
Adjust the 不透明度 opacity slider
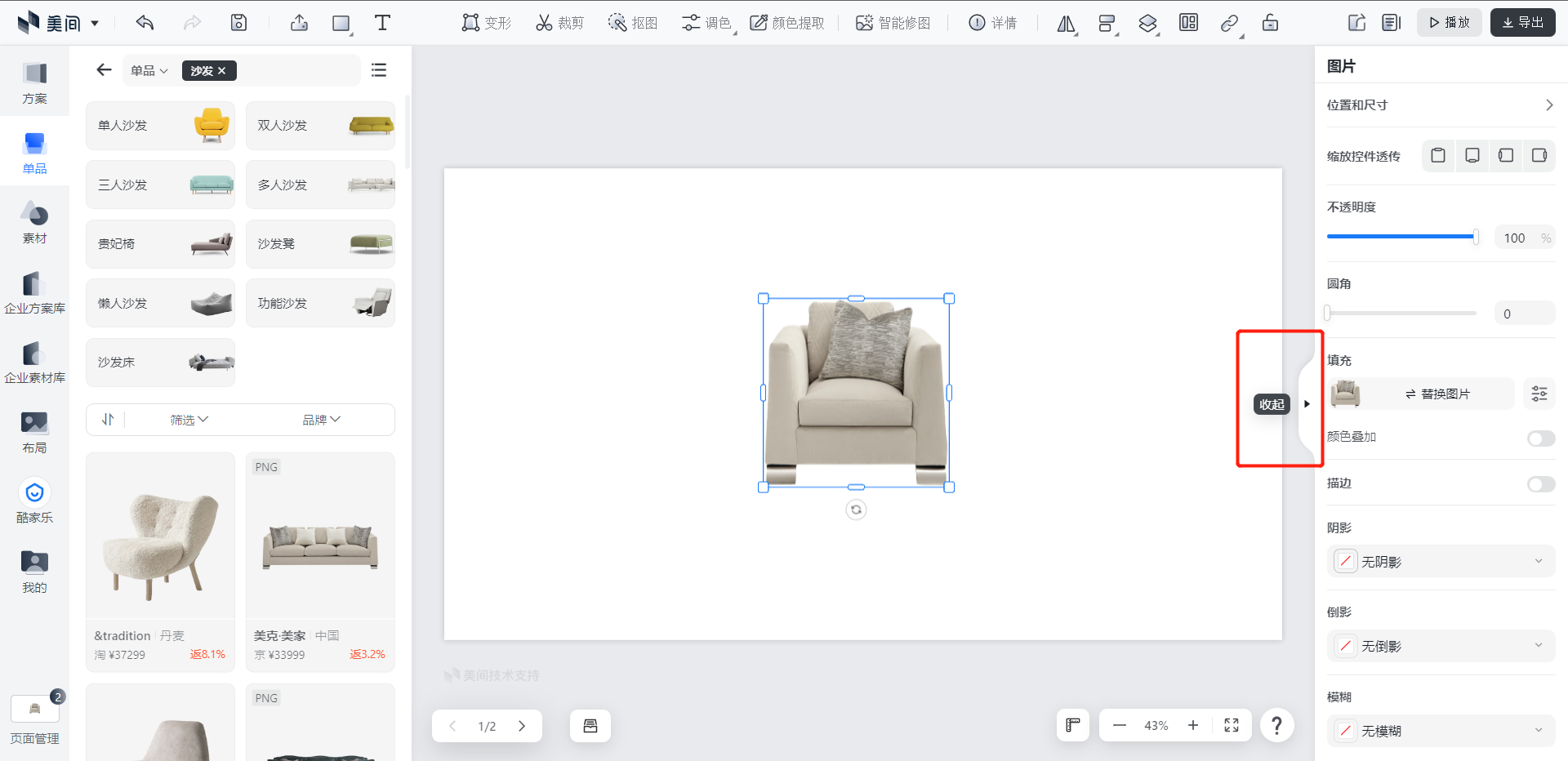coord(1401,237)
